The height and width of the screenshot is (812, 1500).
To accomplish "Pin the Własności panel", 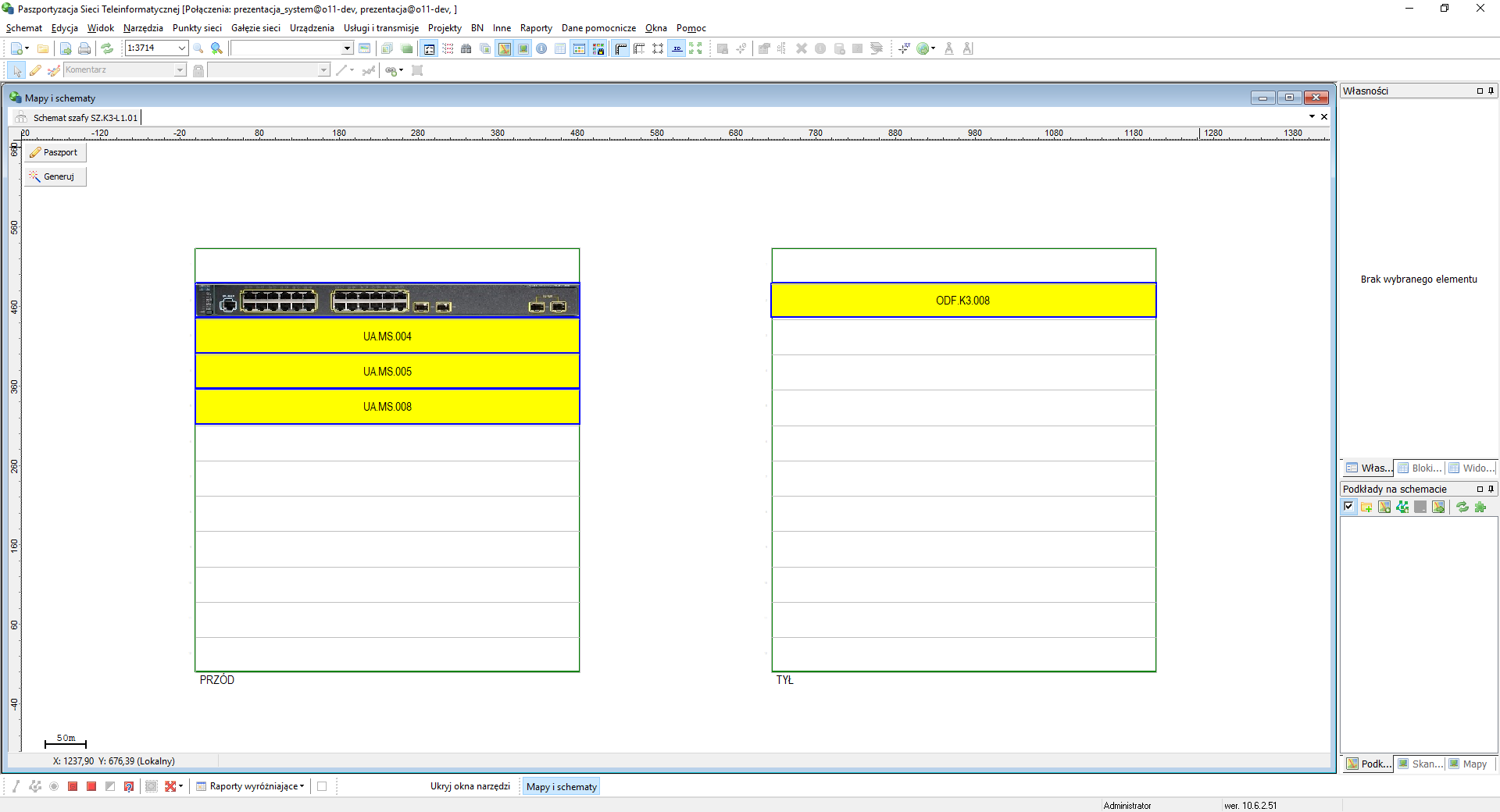I will click(1491, 91).
